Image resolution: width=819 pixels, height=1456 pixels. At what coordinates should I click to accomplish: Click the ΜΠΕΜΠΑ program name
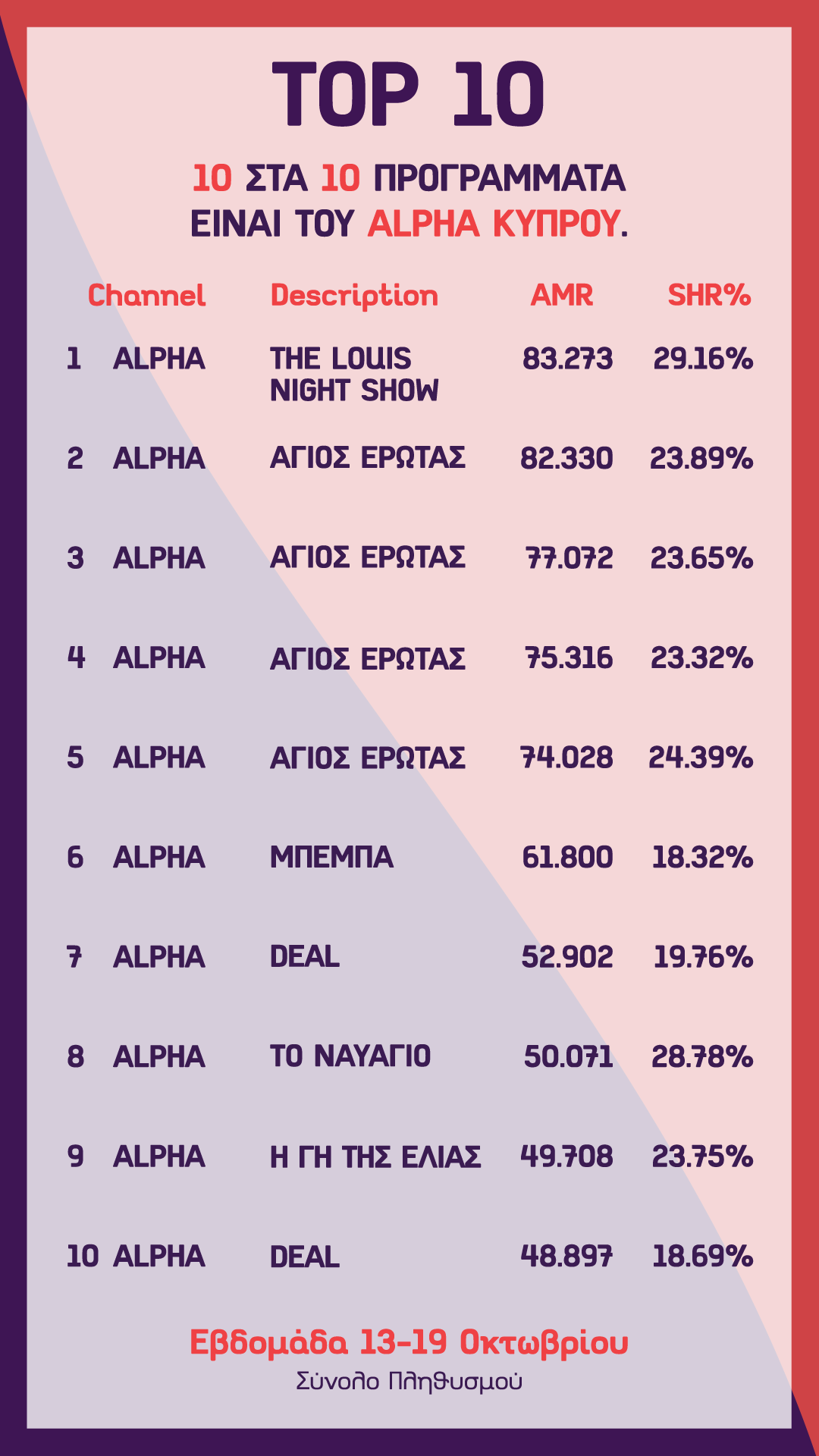[331, 858]
